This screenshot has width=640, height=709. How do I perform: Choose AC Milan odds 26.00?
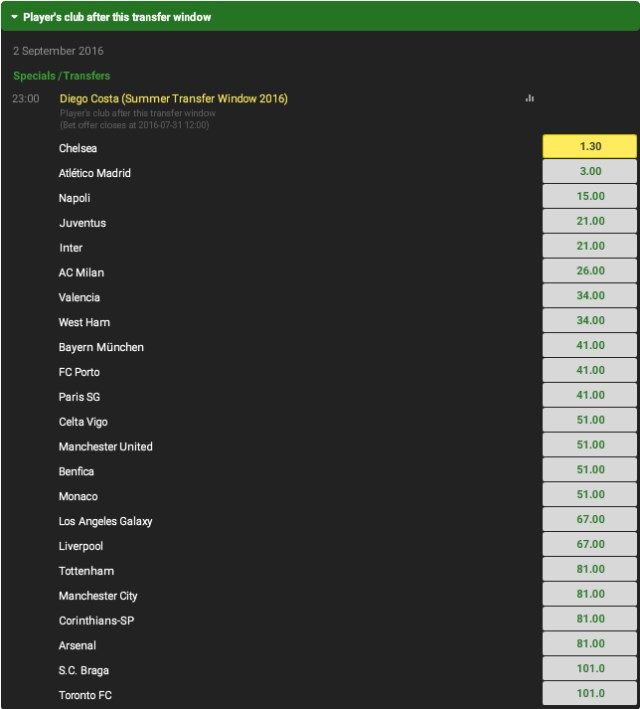tap(590, 270)
